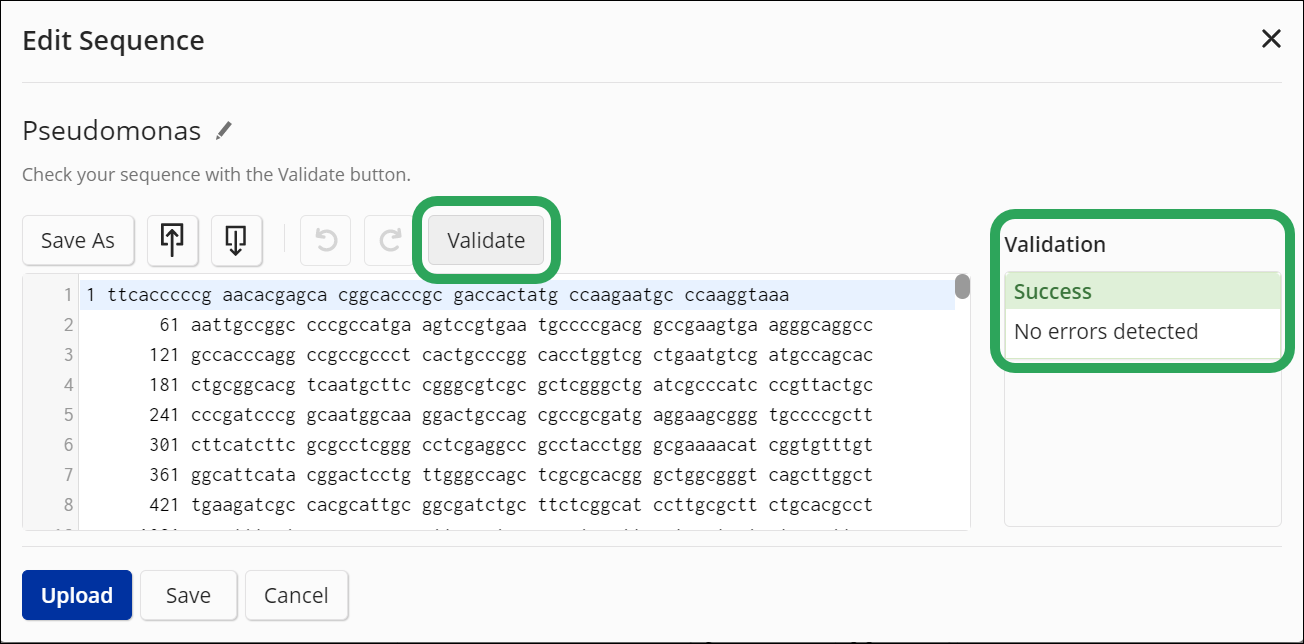Viewport: 1304px width, 644px height.
Task: Validate the sequence
Action: click(486, 240)
